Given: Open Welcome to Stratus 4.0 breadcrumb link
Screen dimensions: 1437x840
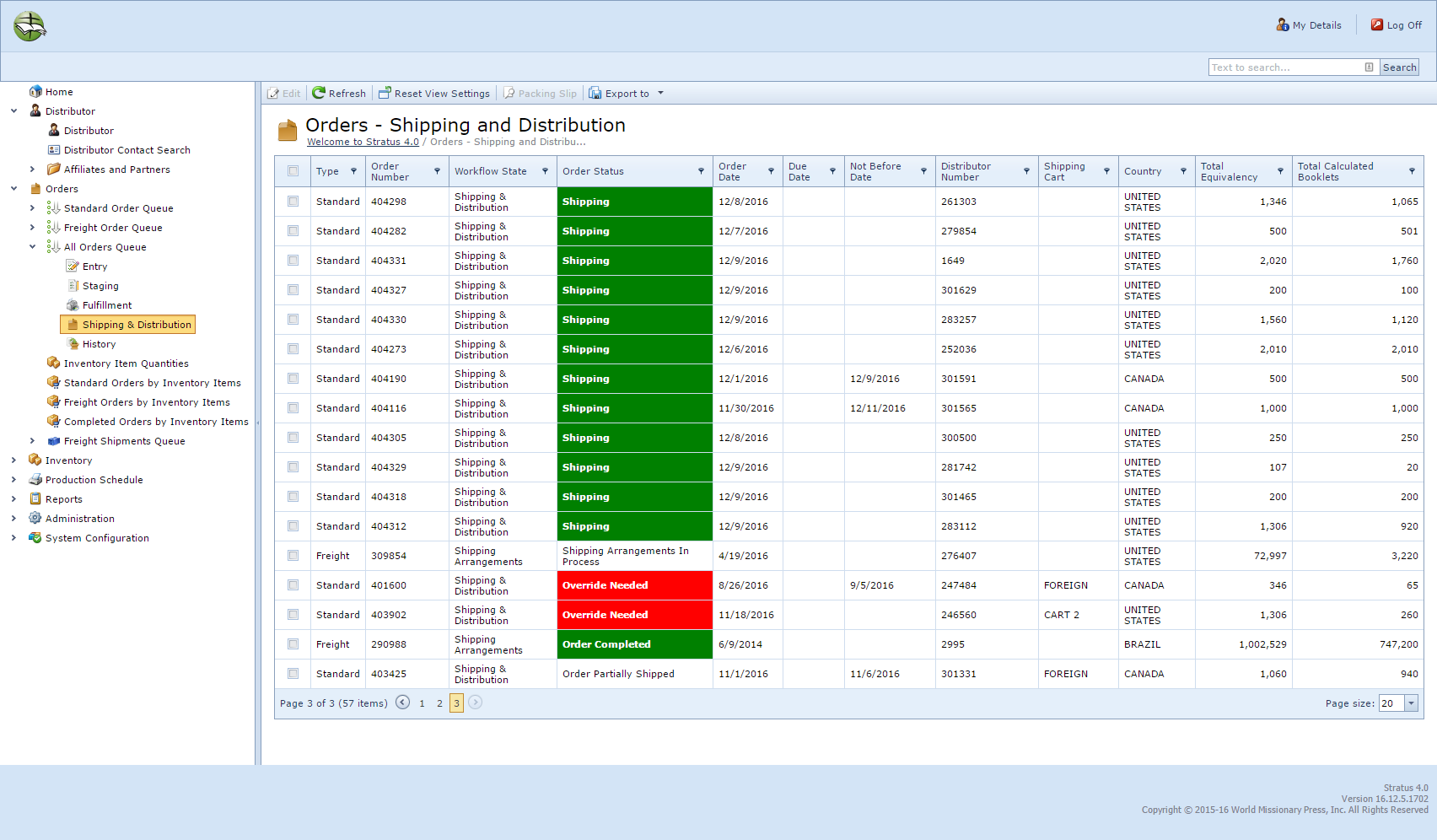Looking at the screenshot, I should [363, 142].
